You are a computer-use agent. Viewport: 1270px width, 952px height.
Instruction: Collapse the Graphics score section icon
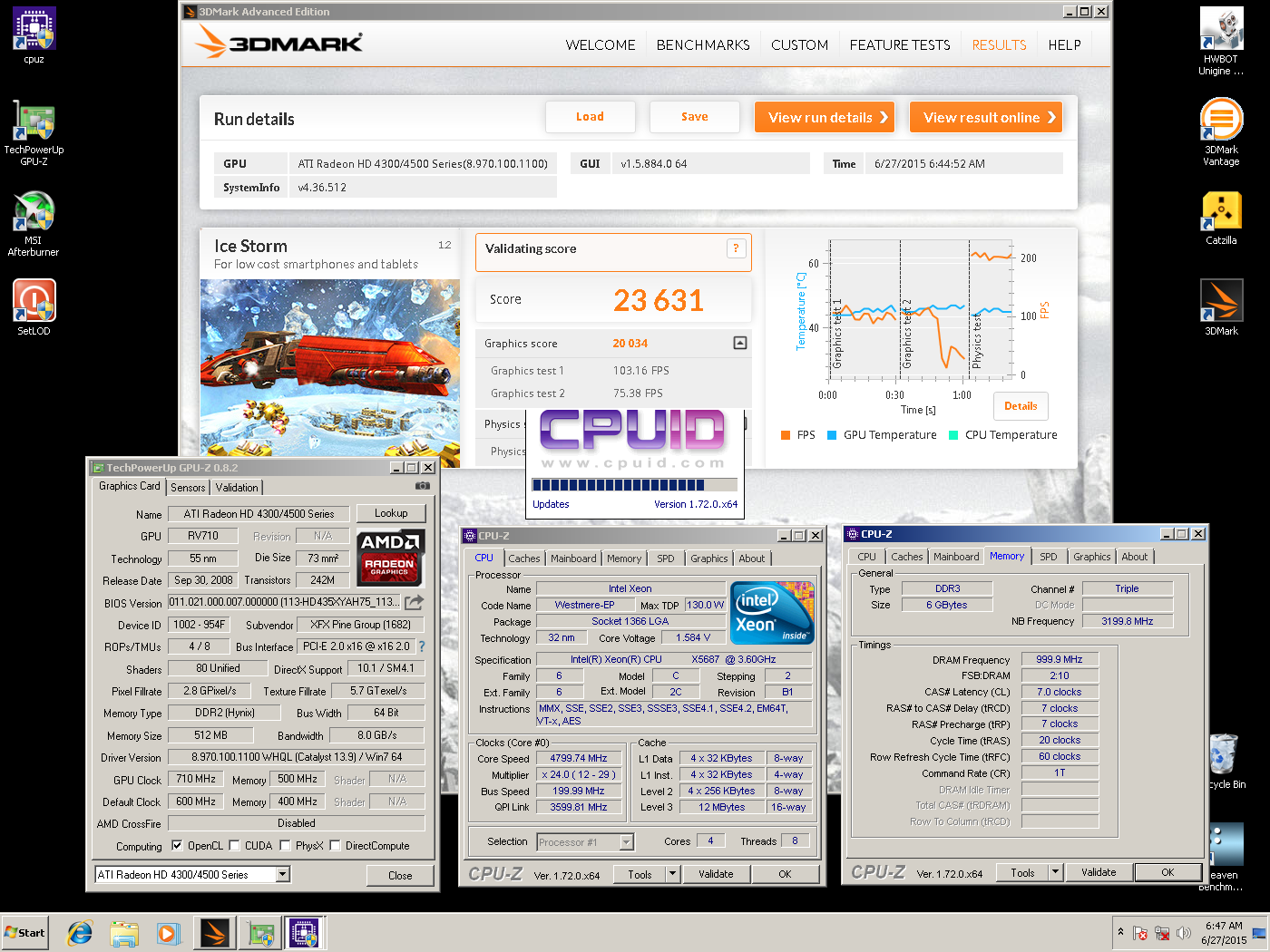click(740, 343)
